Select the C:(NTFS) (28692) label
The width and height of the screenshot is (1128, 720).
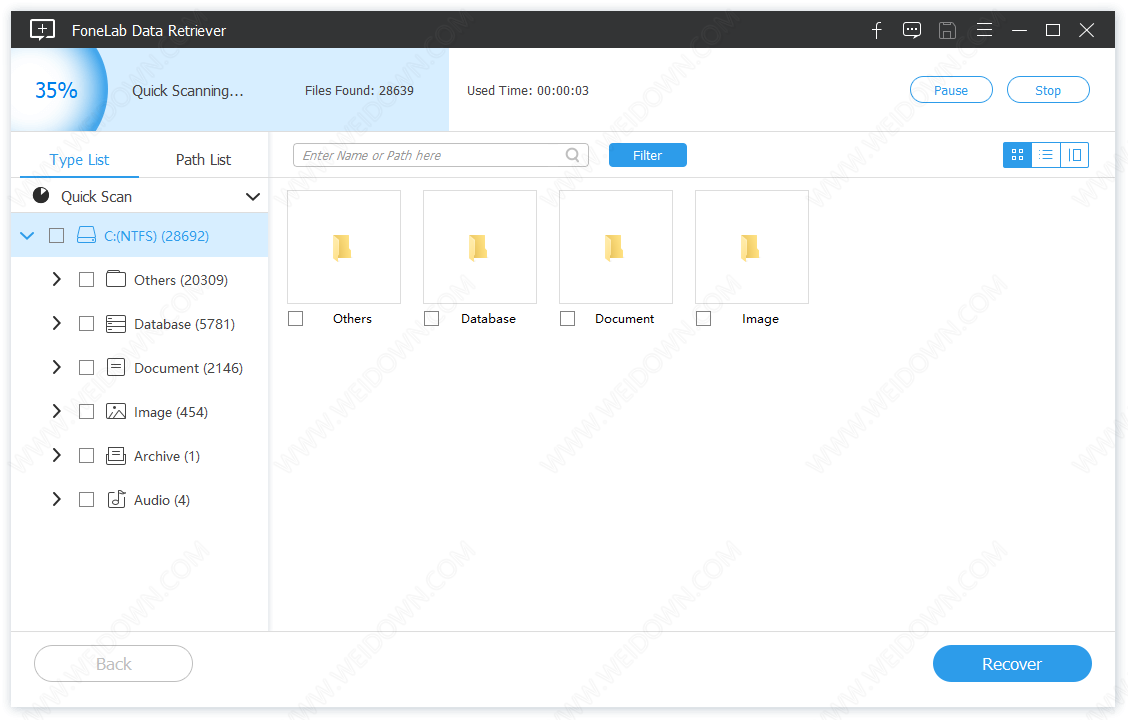pyautogui.click(x=157, y=236)
